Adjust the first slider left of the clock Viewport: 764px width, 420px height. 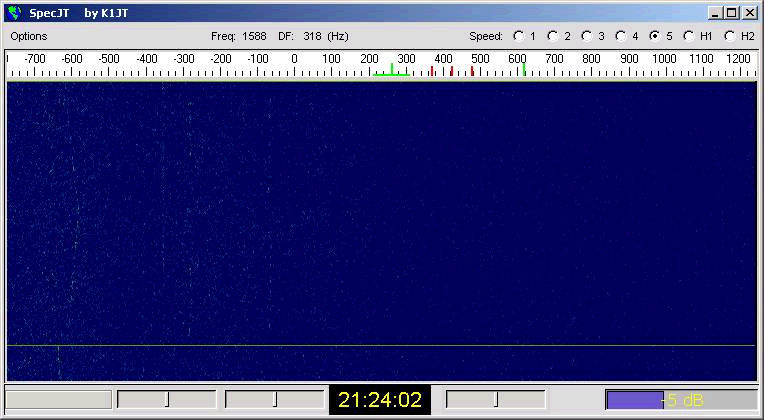pyautogui.click(x=167, y=400)
